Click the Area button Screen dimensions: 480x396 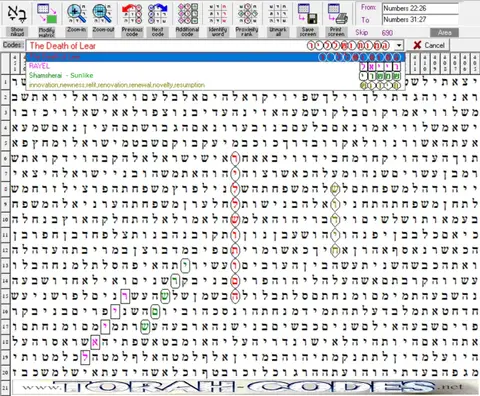click(x=444, y=33)
